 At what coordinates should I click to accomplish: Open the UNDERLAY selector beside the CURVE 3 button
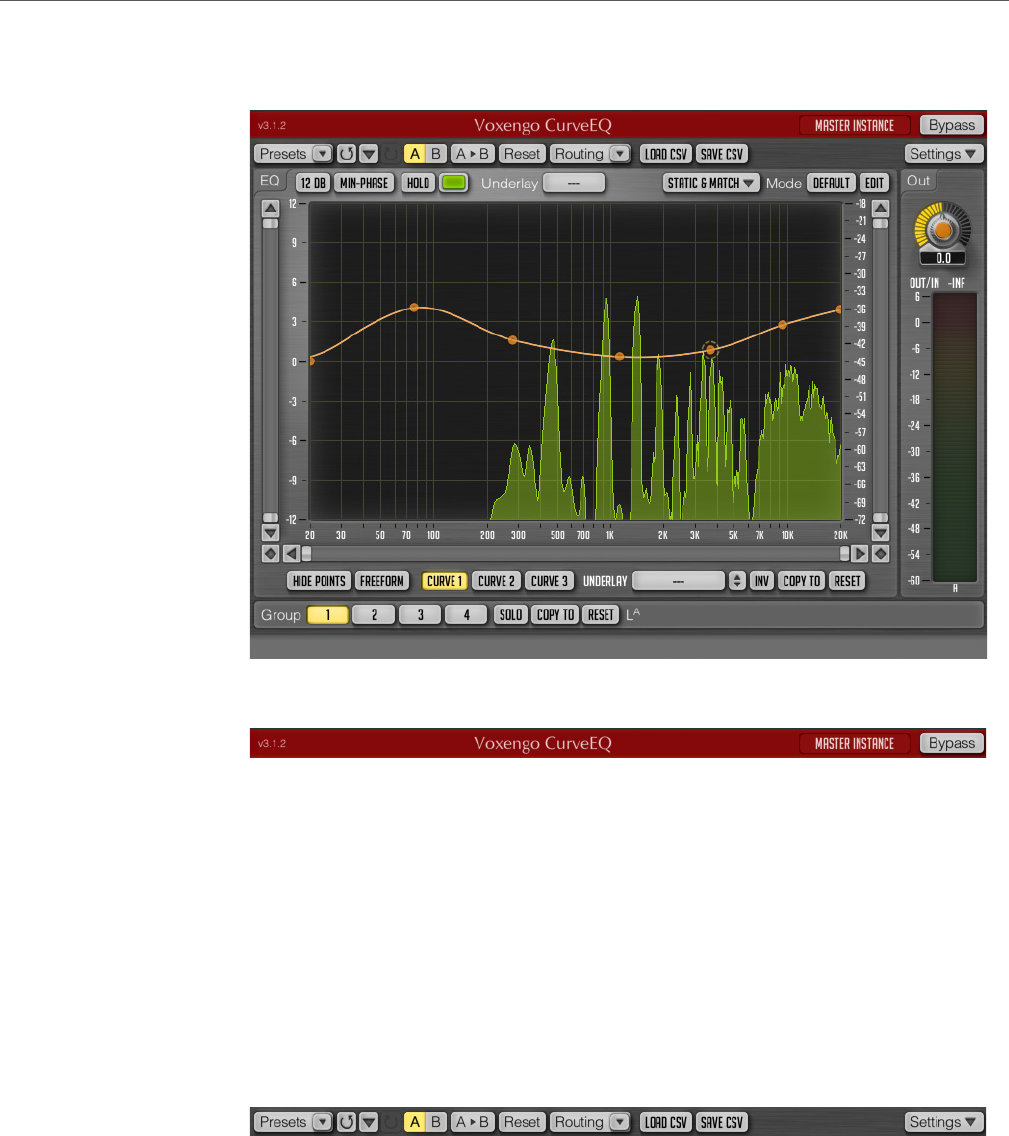pos(678,581)
